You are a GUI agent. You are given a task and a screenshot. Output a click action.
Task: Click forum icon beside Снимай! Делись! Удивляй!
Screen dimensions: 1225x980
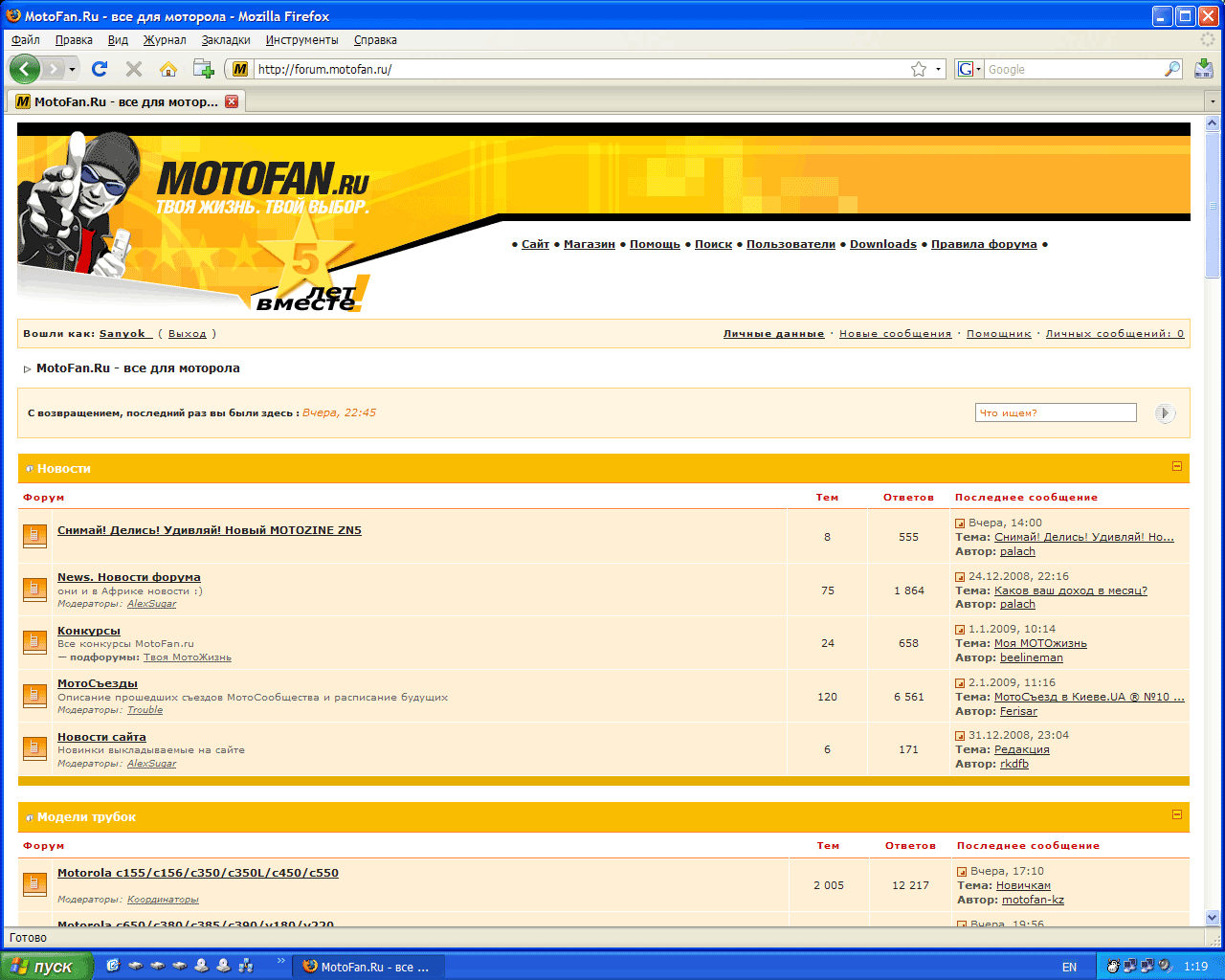point(34,536)
